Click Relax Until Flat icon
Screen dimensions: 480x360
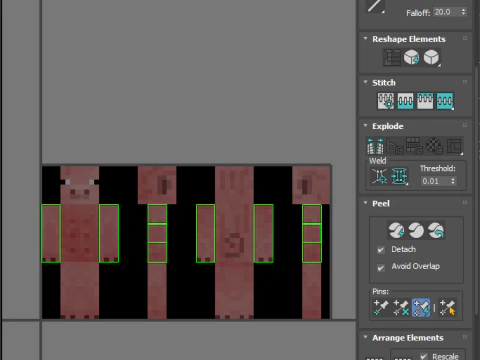(412, 57)
